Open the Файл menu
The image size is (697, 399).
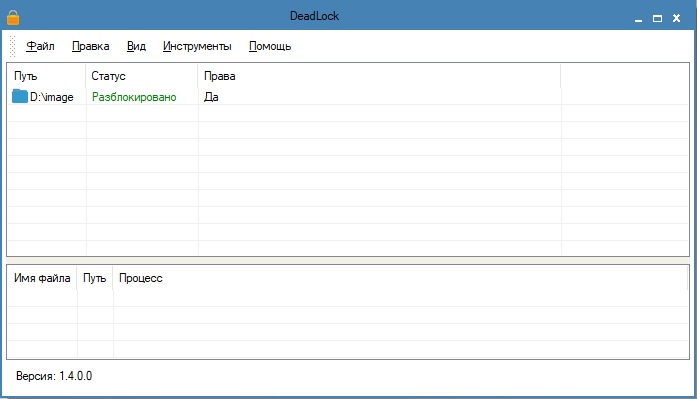click(x=40, y=46)
